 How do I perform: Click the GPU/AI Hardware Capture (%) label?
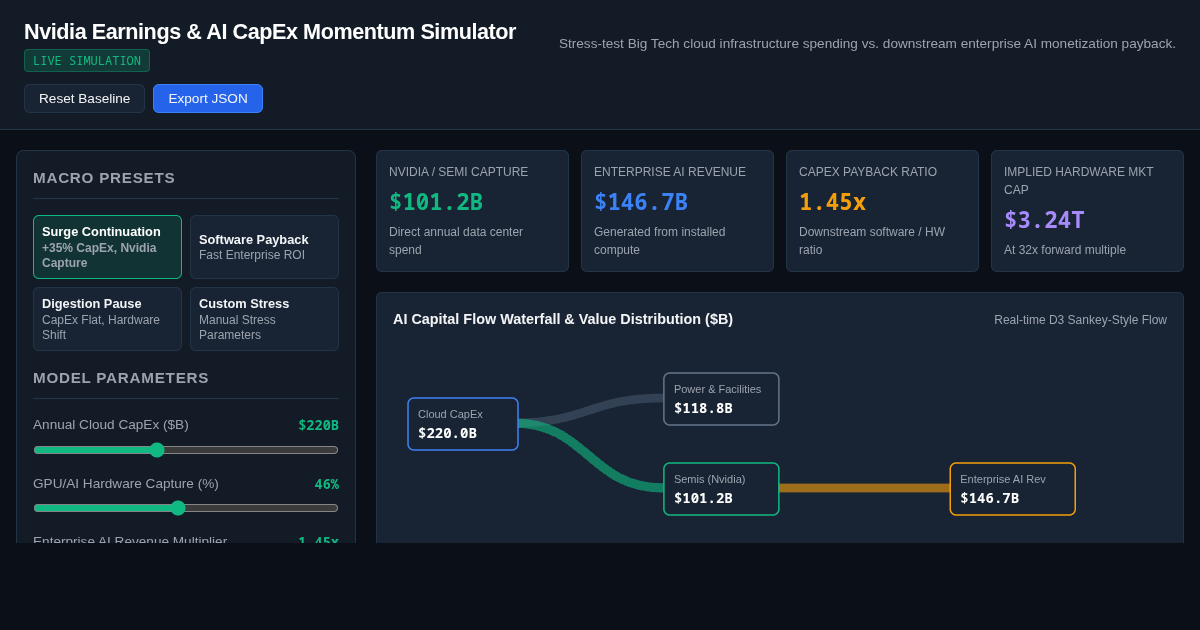point(126,484)
